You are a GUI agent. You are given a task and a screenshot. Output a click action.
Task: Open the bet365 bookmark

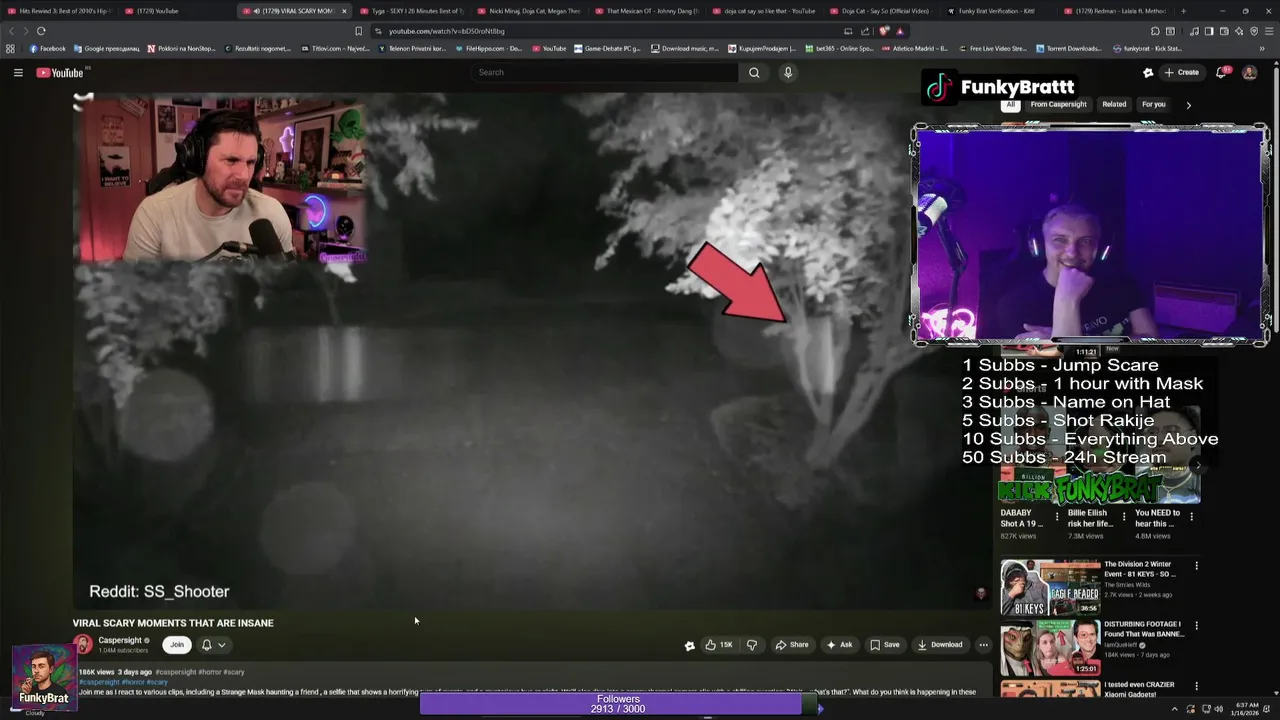coord(839,48)
